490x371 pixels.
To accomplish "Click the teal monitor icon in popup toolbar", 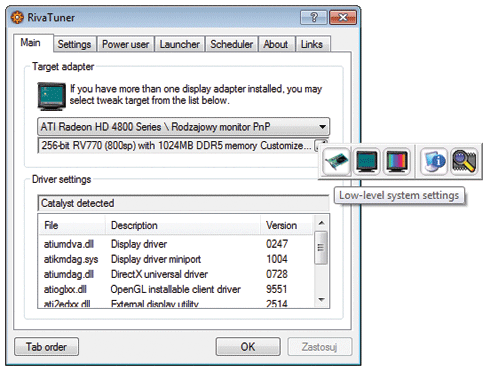I will point(366,162).
